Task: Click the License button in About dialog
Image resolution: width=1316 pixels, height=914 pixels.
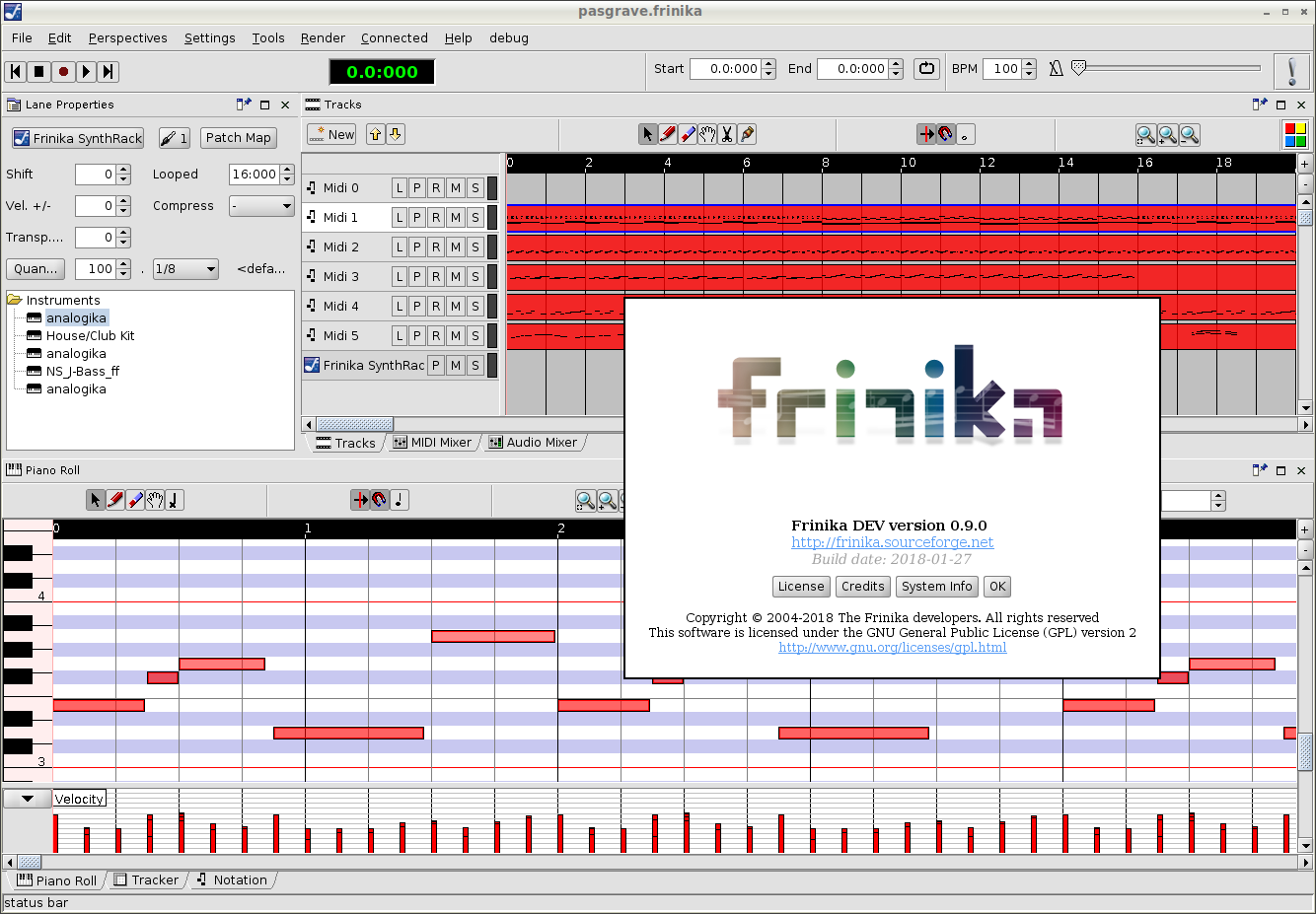Action: click(x=801, y=587)
